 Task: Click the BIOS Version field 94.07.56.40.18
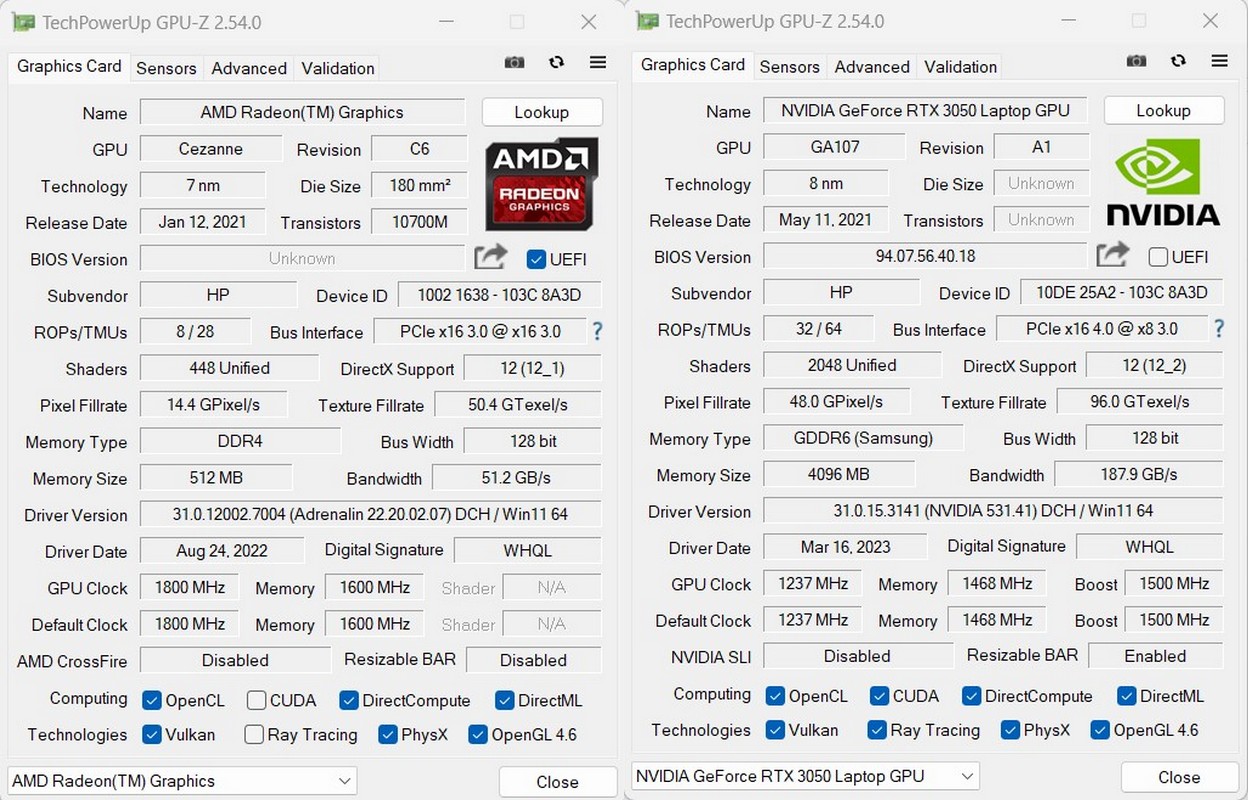pyautogui.click(x=925, y=256)
